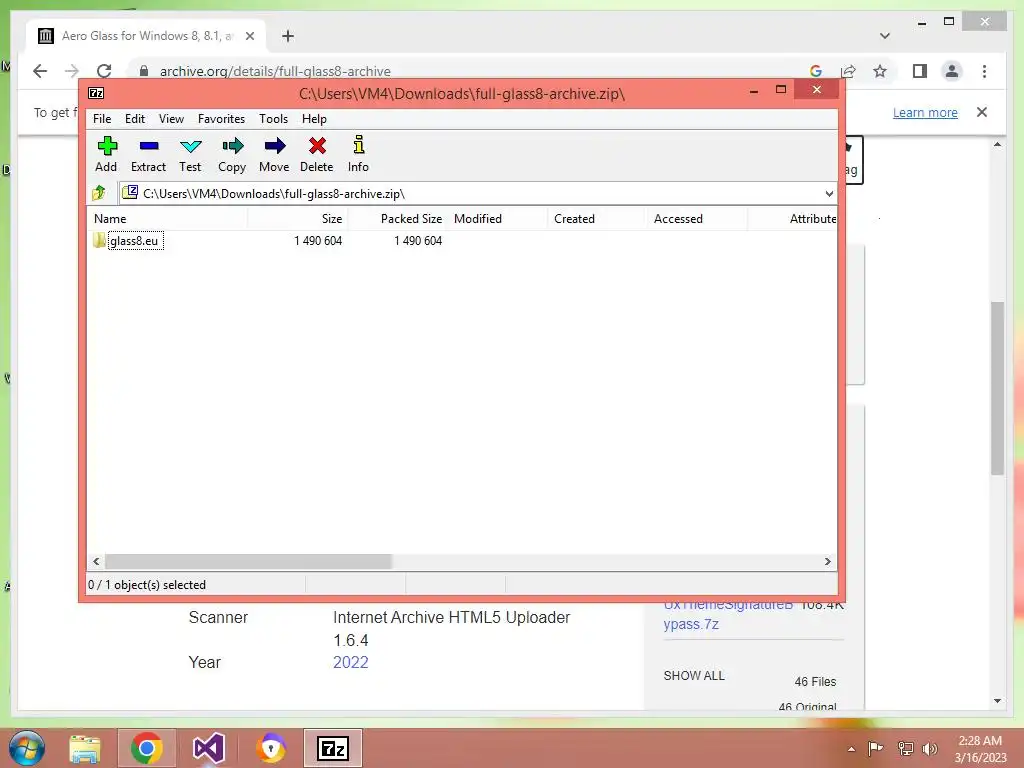Click the horizontal scrollbar left arrow
This screenshot has height=768, width=1024.
96,562
